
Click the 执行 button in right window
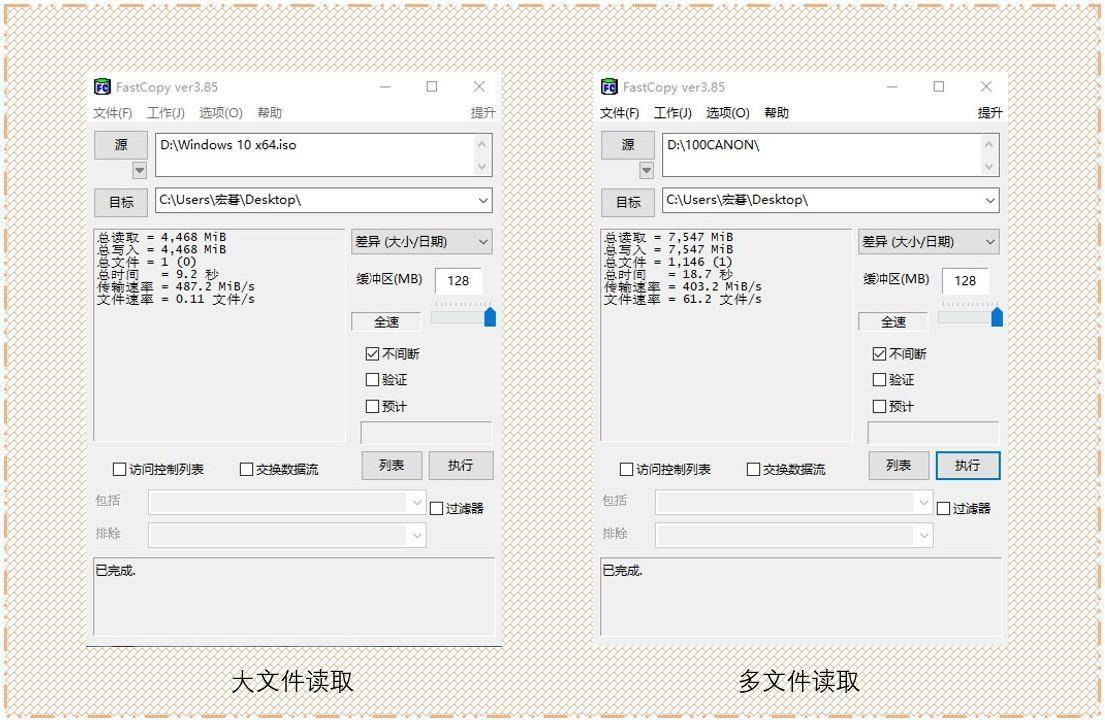pyautogui.click(x=966, y=465)
